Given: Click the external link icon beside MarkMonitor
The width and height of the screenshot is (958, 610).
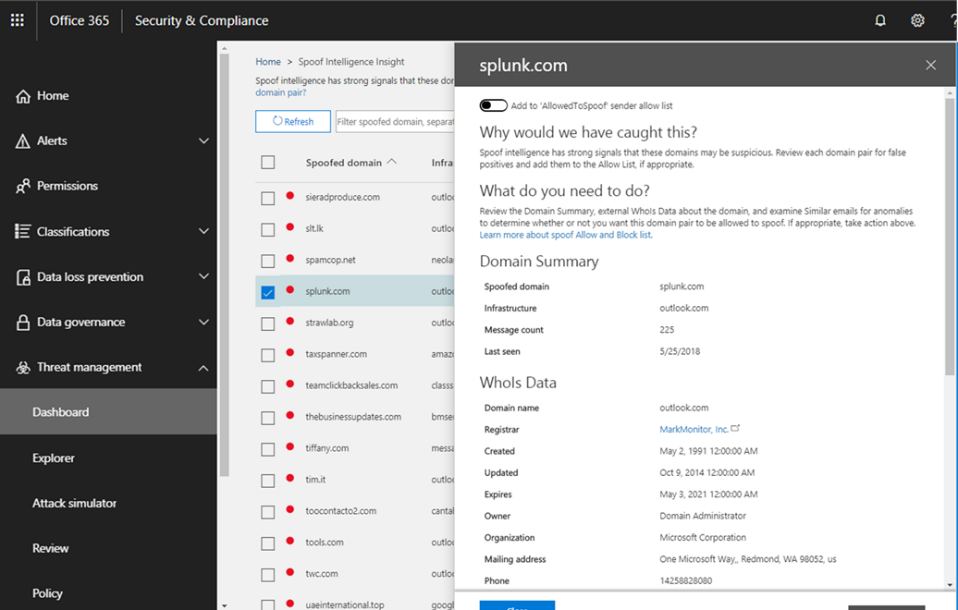Looking at the screenshot, I should point(735,428).
